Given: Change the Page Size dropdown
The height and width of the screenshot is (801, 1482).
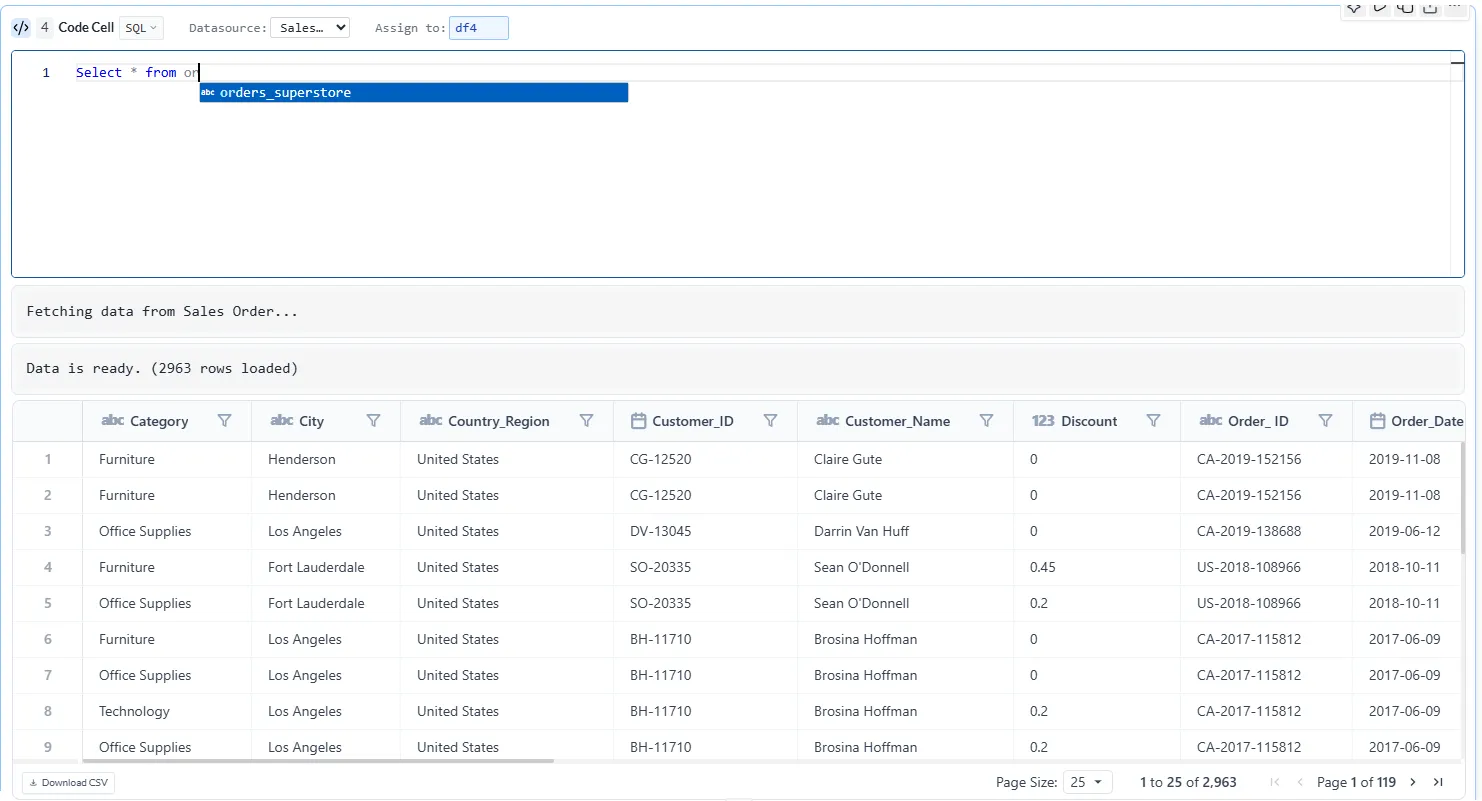Looking at the screenshot, I should point(1087,782).
